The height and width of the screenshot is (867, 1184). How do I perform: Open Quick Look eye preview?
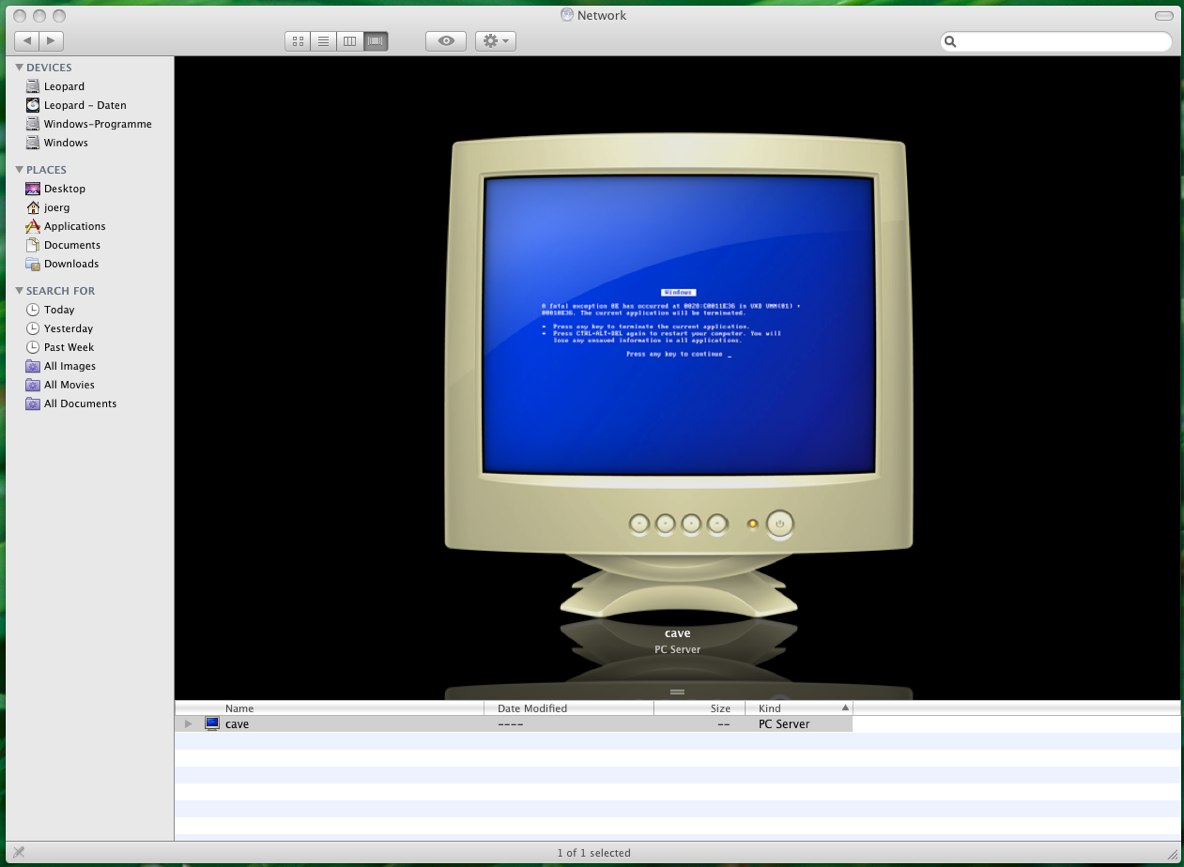(445, 41)
